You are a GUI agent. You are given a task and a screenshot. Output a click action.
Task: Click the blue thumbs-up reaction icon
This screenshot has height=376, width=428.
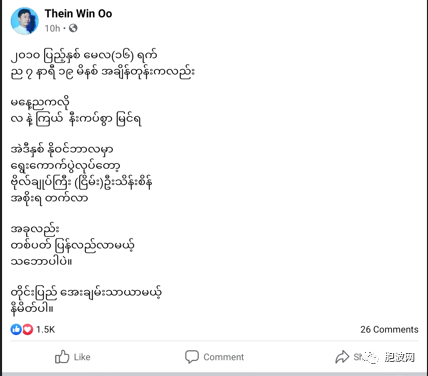[x=16, y=329]
